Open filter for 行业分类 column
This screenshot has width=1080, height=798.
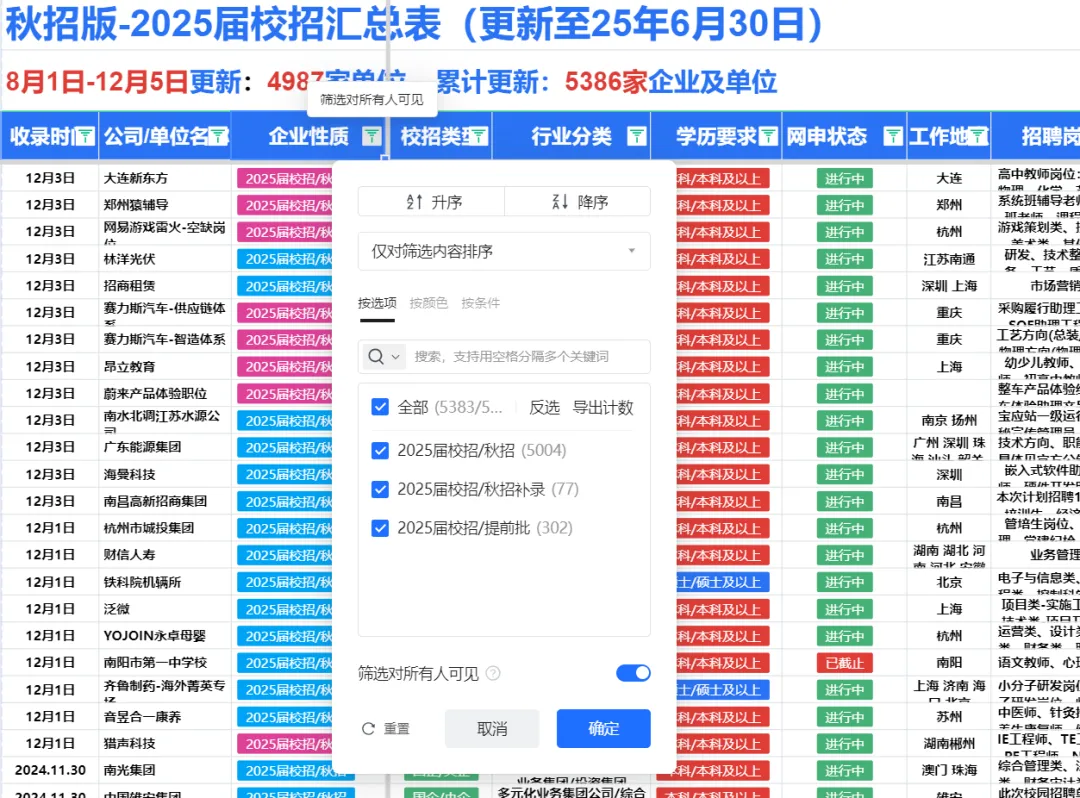click(636, 136)
